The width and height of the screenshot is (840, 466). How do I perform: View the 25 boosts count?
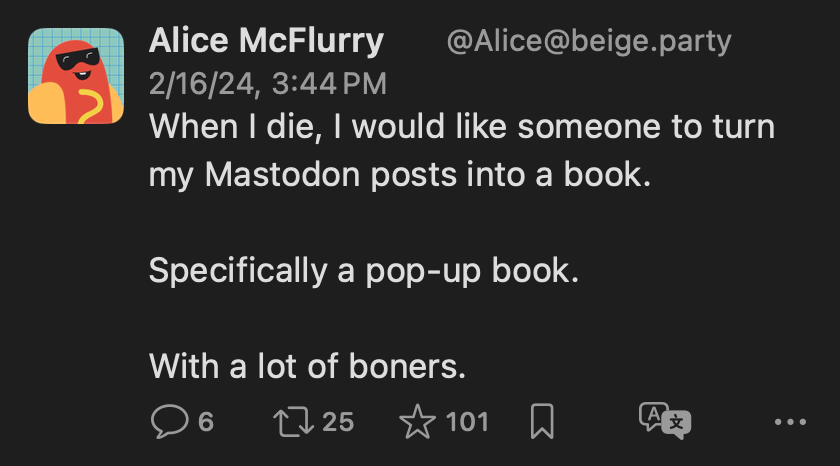[338, 421]
